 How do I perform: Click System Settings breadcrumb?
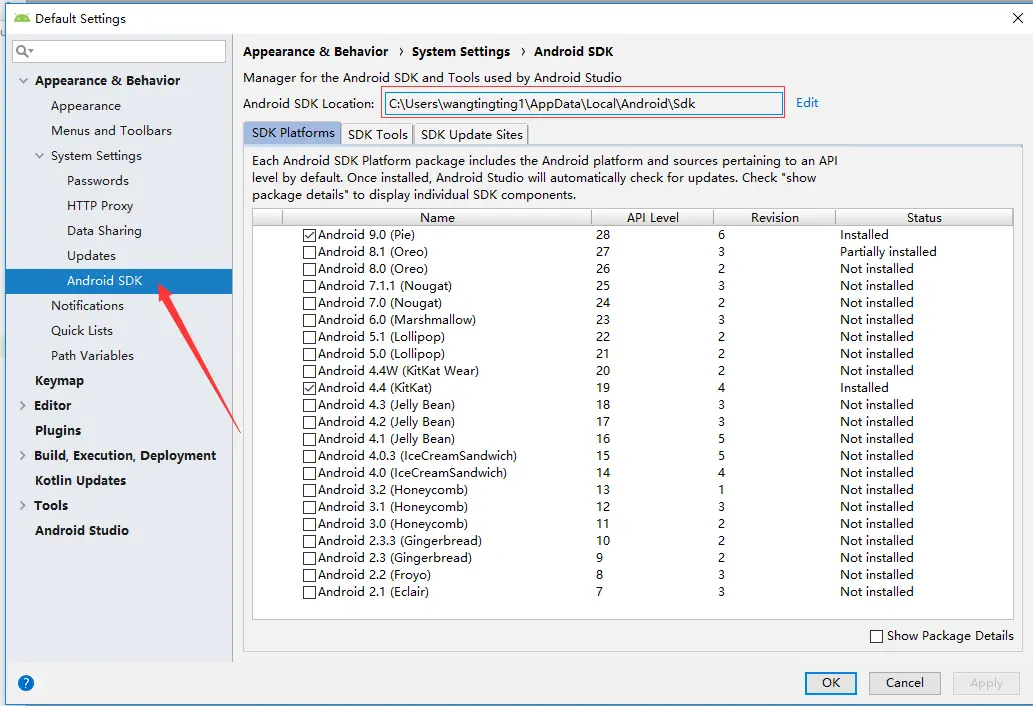coord(461,51)
